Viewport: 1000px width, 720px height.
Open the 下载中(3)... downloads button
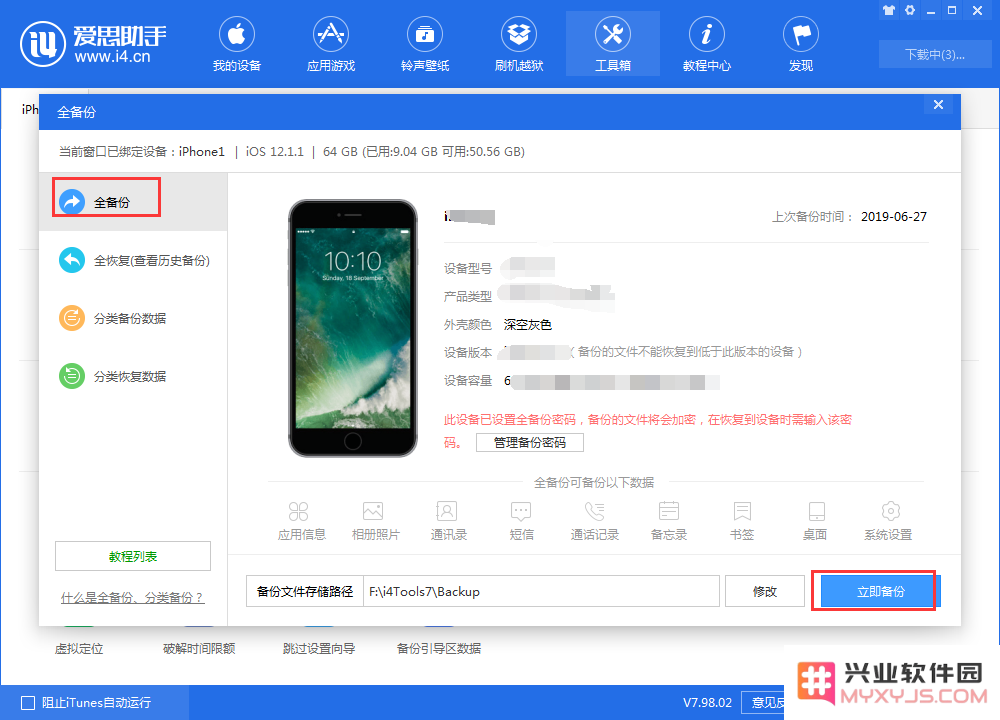click(935, 54)
